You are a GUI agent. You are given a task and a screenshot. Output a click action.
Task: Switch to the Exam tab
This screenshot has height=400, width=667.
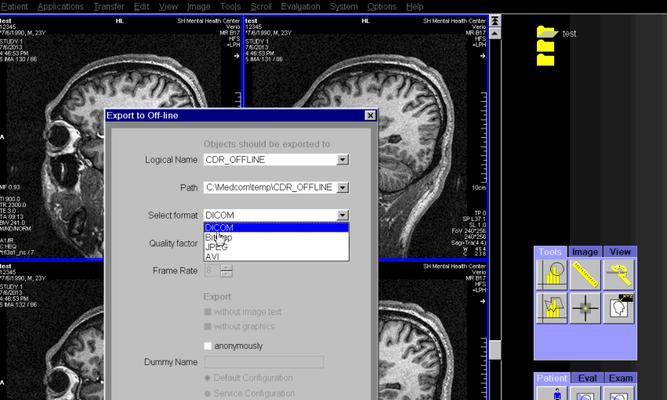(x=621, y=378)
